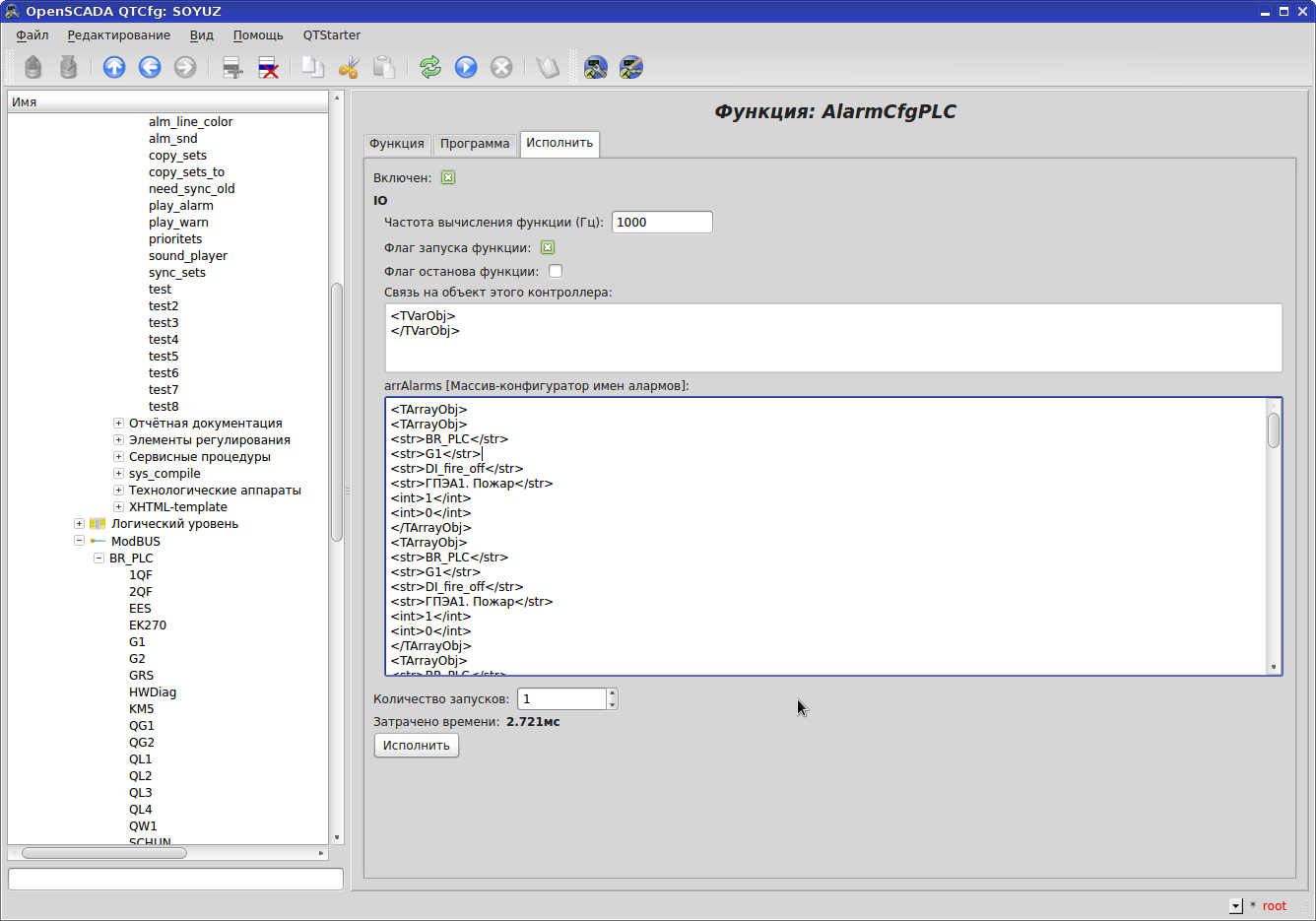The height and width of the screenshot is (921, 1316).
Task: Click the Save to DB toolbar icon
Action: pos(68,67)
